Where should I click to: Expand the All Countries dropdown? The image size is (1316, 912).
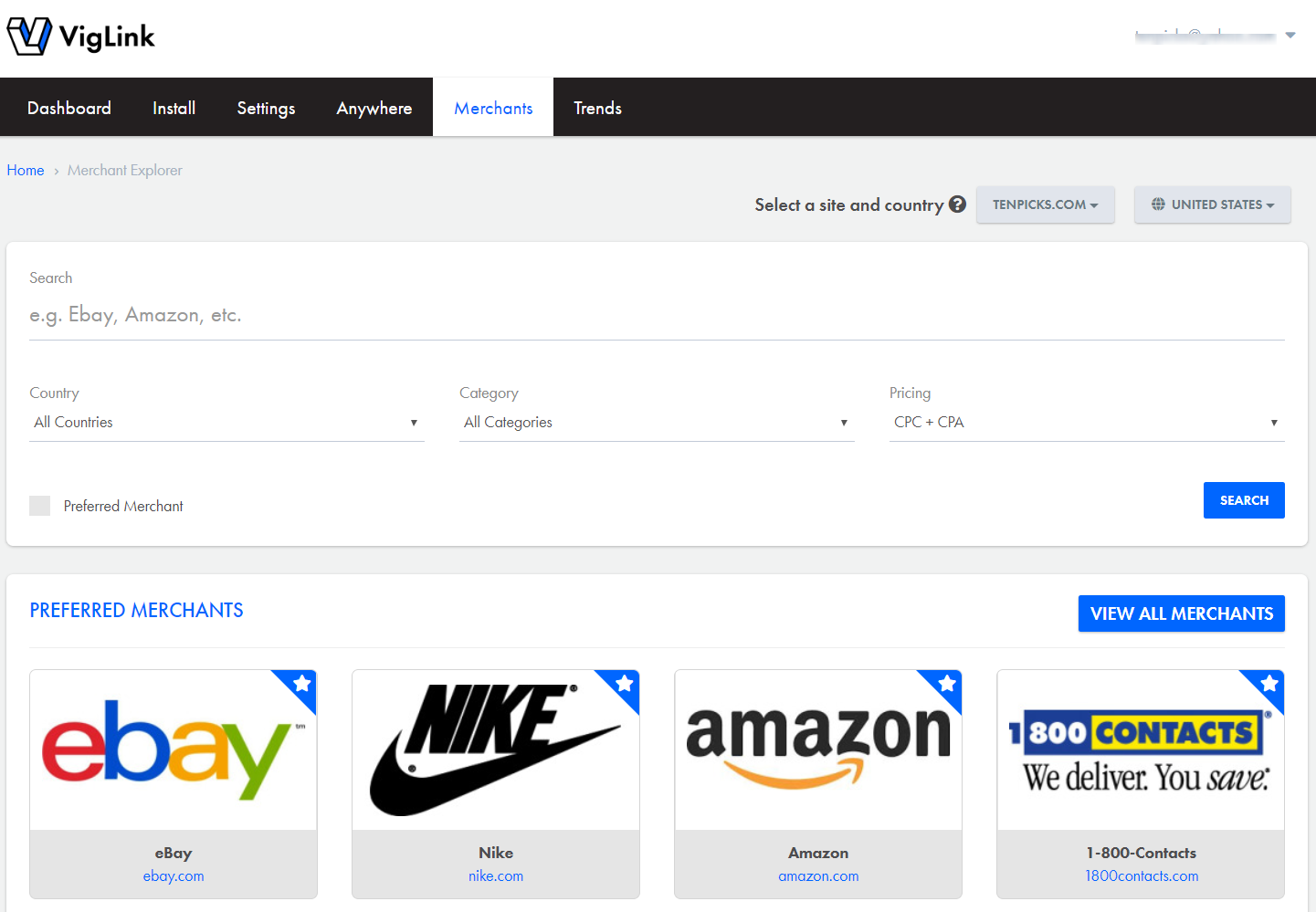coord(226,423)
